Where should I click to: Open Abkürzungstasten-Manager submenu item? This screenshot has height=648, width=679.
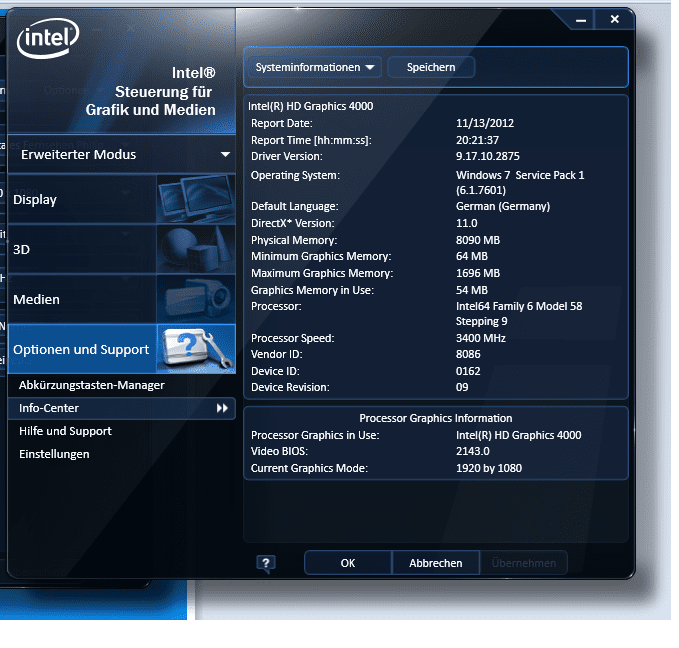point(92,385)
